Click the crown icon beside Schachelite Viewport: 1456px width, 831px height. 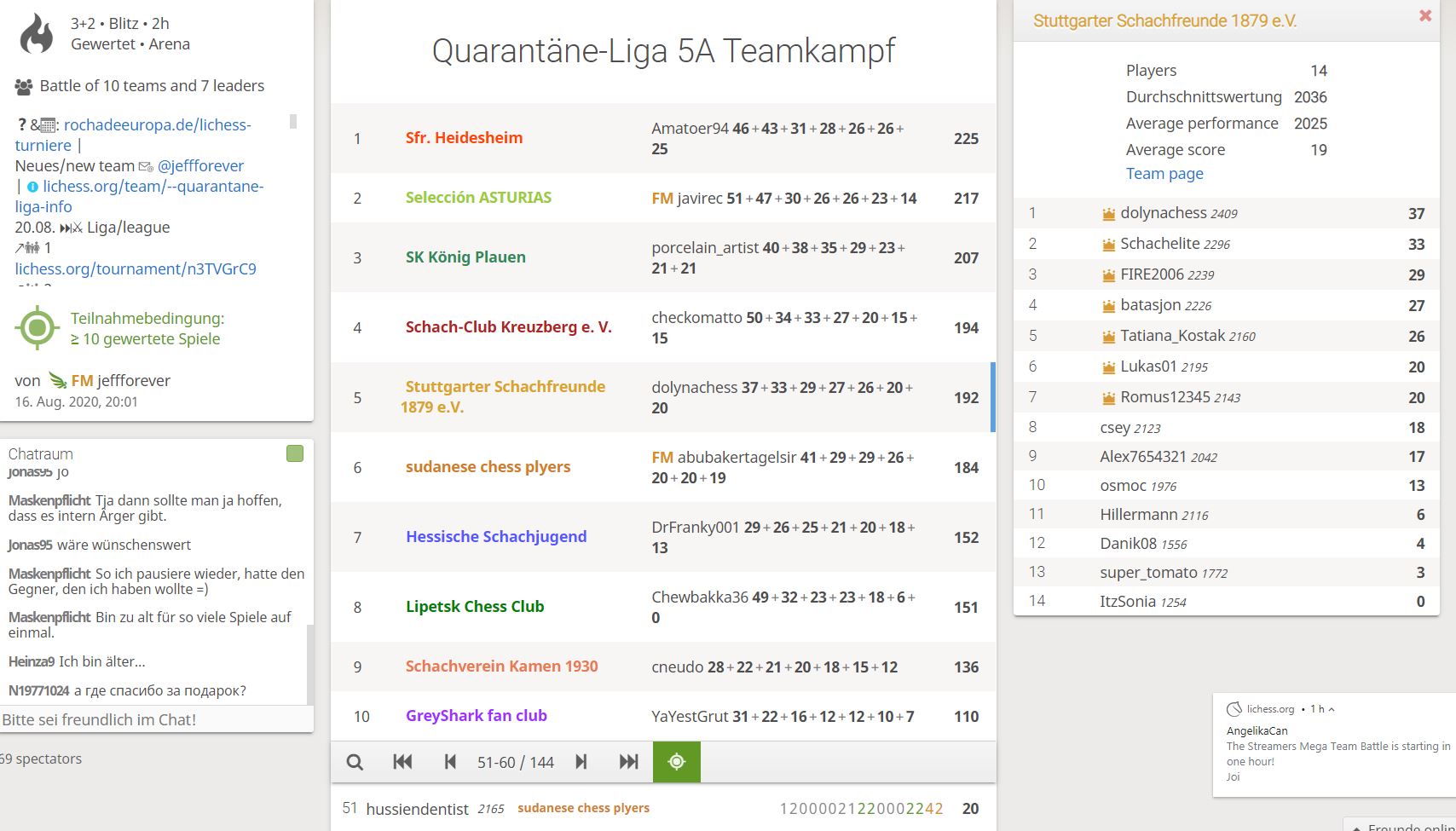pos(1108,245)
